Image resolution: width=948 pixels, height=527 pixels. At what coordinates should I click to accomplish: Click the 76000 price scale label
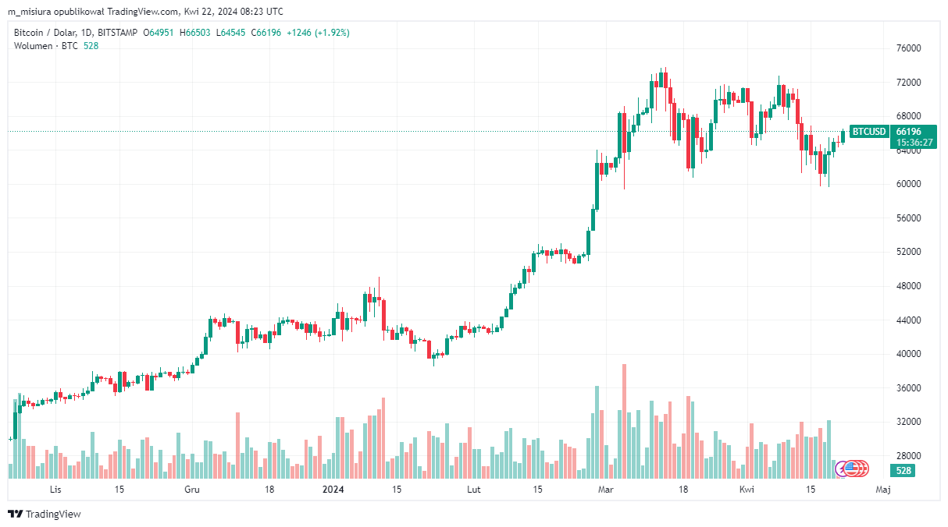[908, 48]
